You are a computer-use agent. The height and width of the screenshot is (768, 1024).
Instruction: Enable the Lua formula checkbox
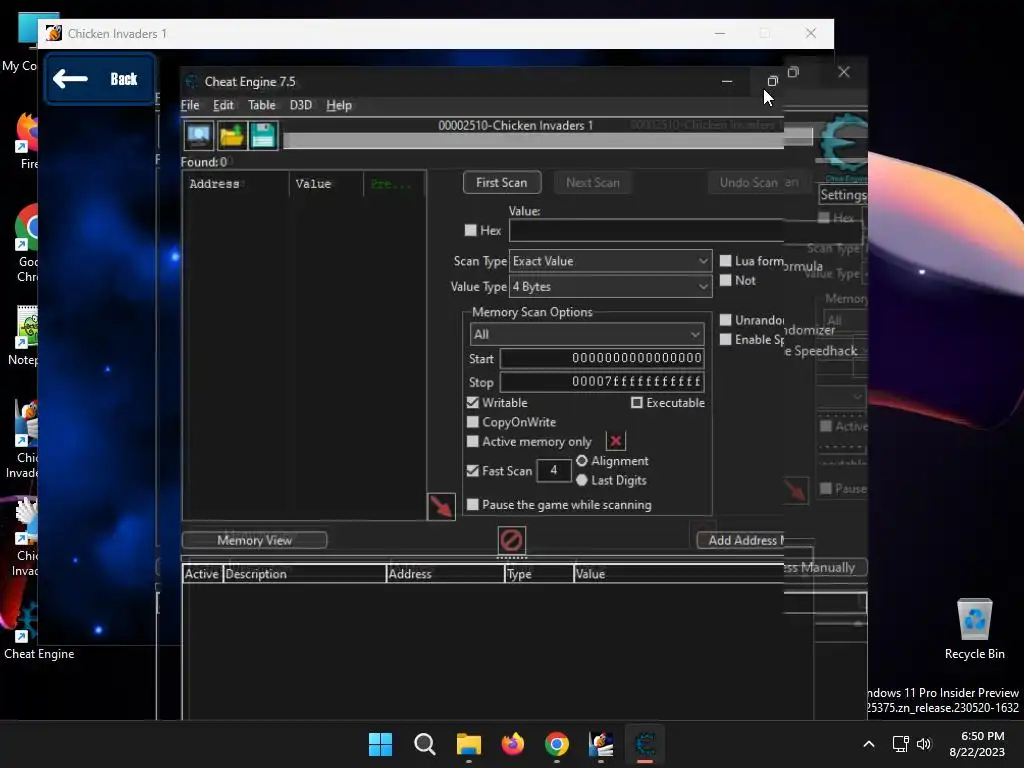[725, 261]
